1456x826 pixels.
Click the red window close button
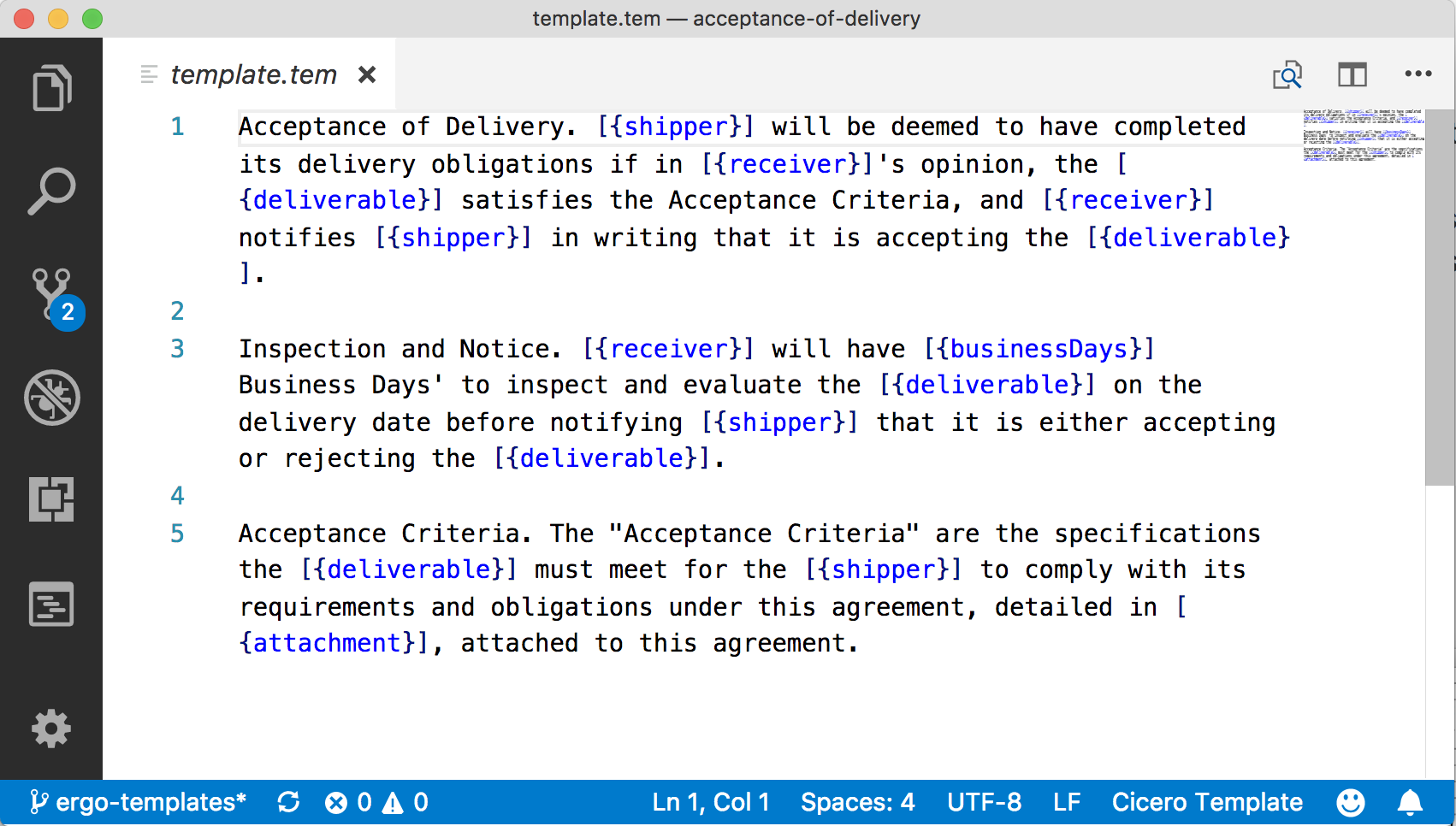pyautogui.click(x=24, y=19)
